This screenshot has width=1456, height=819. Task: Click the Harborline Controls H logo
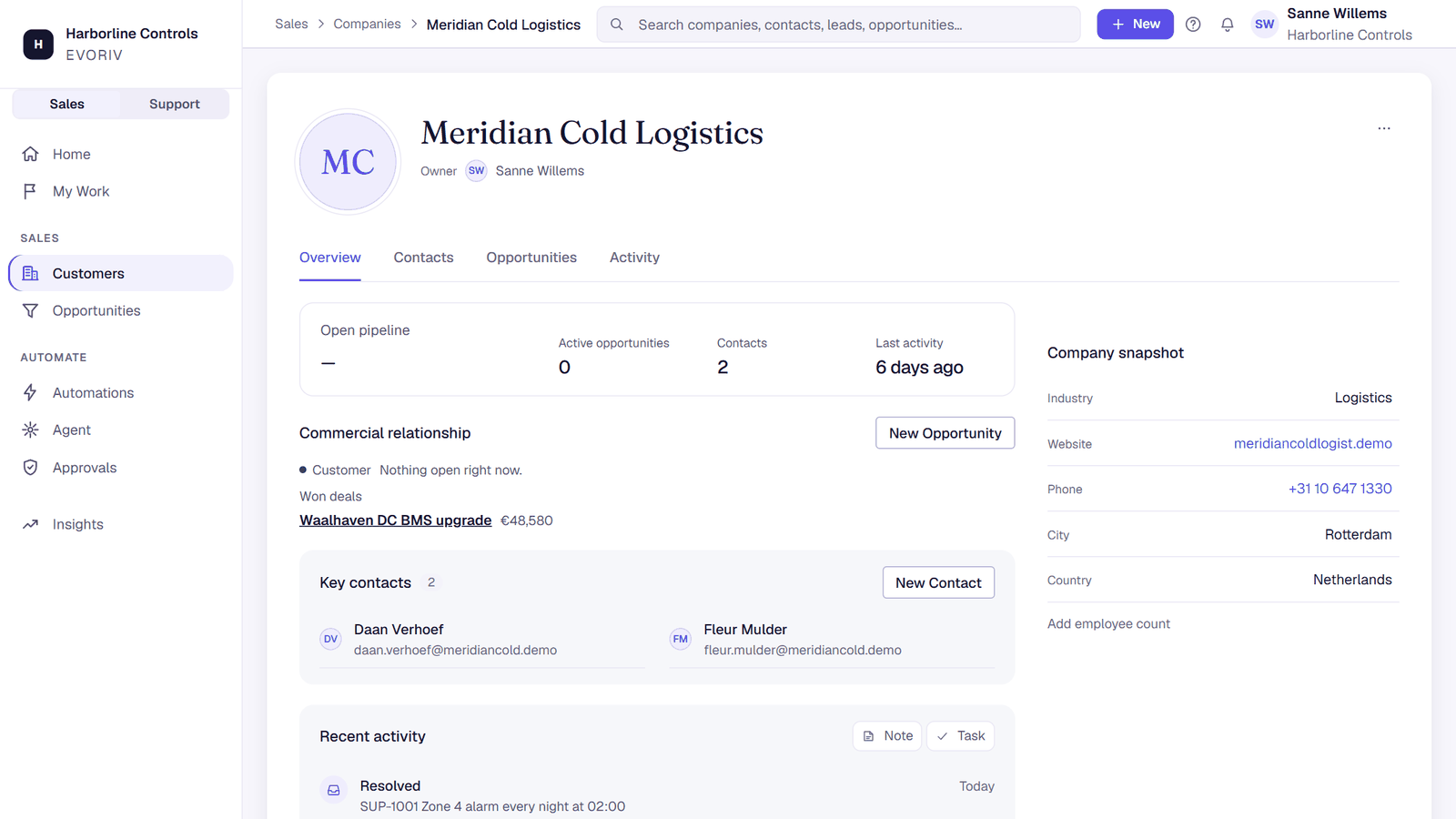coord(38,44)
